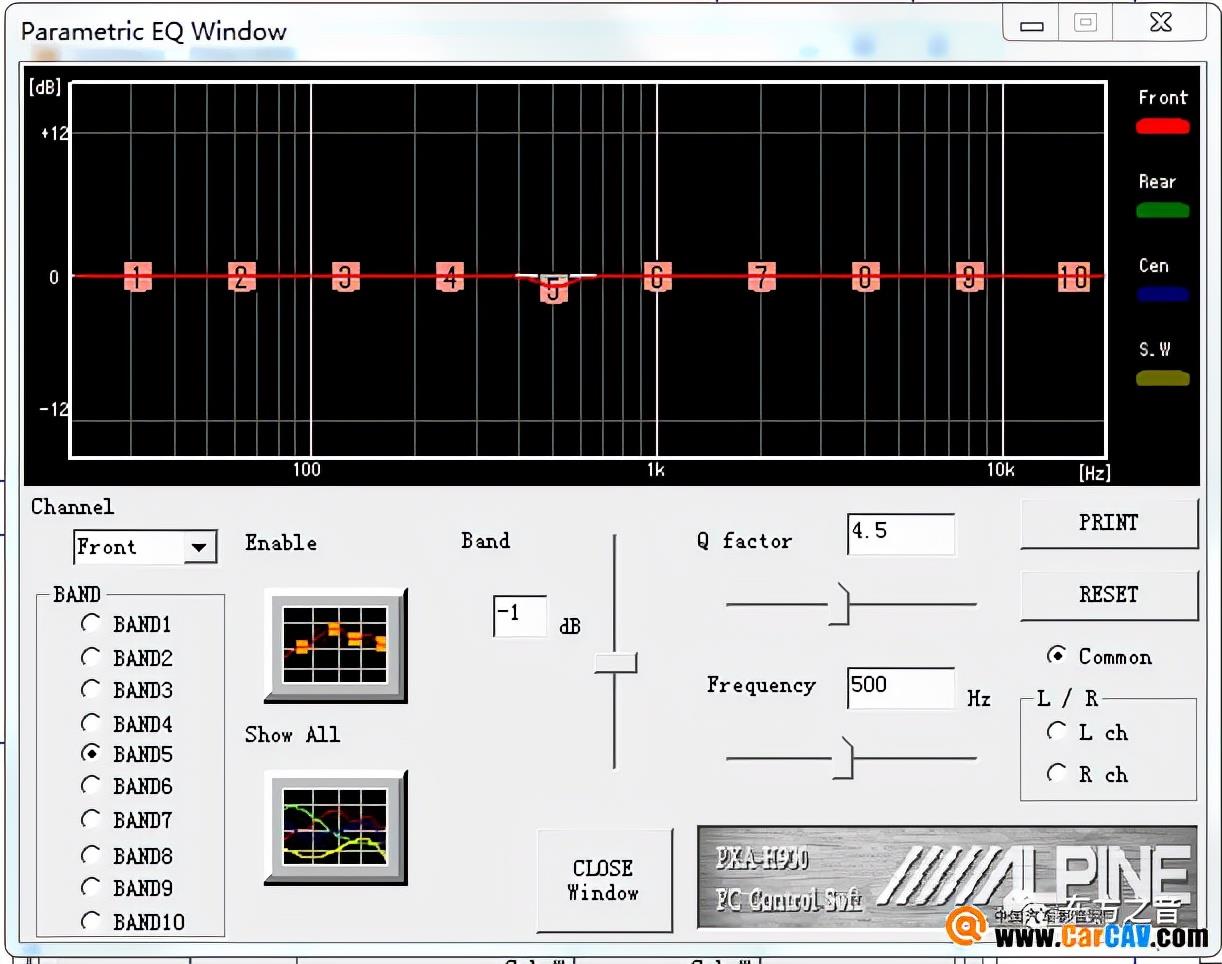Choose the BAND8 radio option
The height and width of the screenshot is (964, 1222).
click(x=92, y=855)
